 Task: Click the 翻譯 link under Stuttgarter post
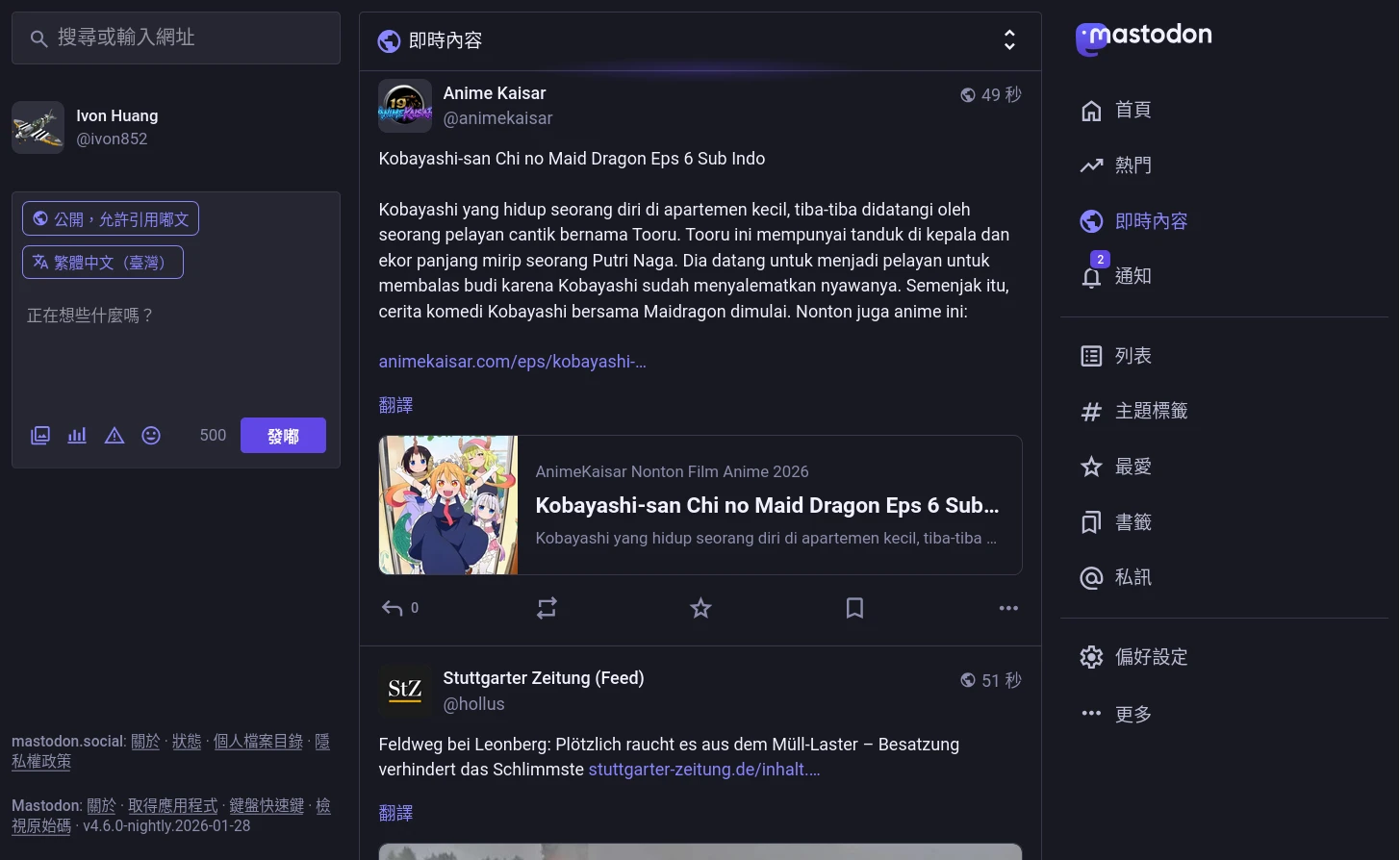(395, 813)
